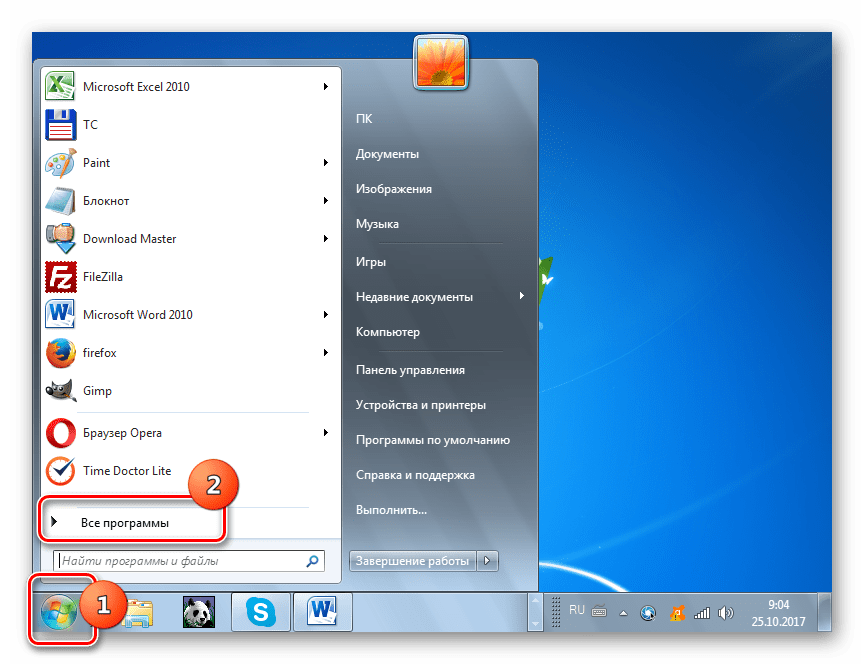This screenshot has height=664, width=864.
Task: Expand Недавние документы submenu
Action: coord(413,296)
